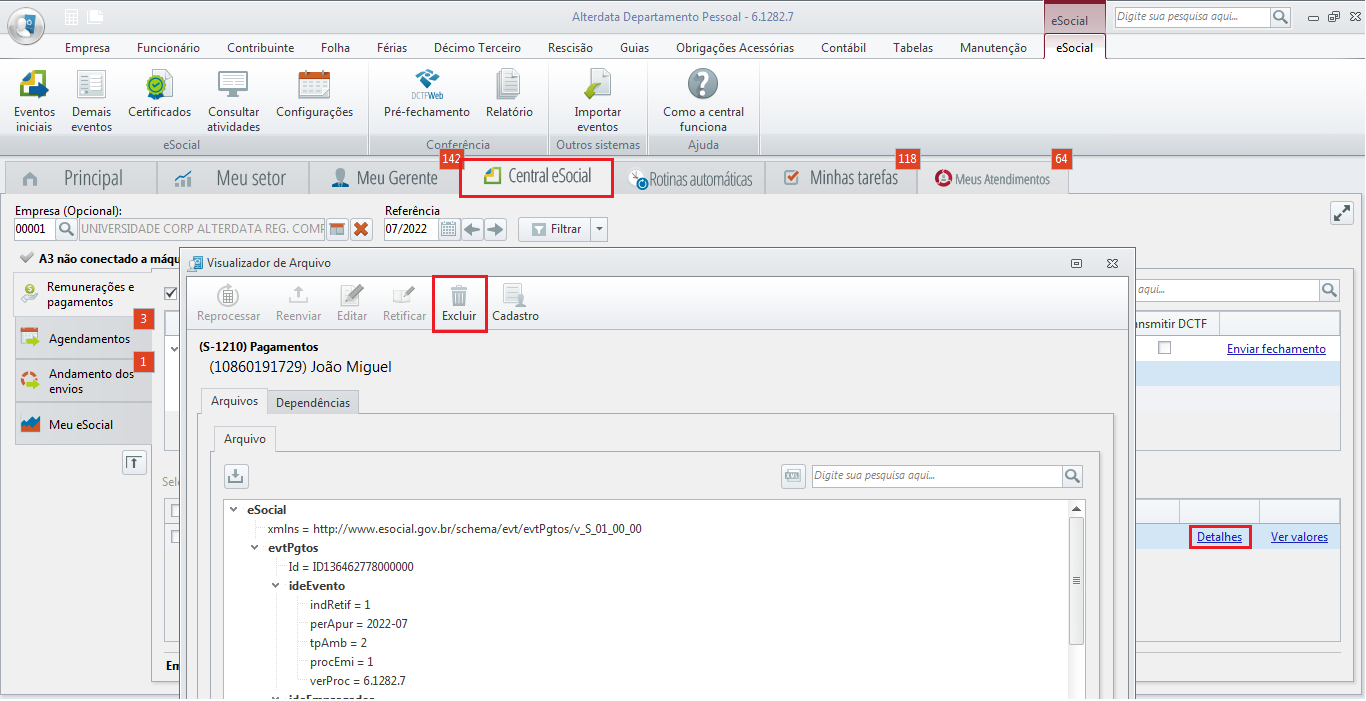Select the verProc = 6.1282.7 line

358,681
